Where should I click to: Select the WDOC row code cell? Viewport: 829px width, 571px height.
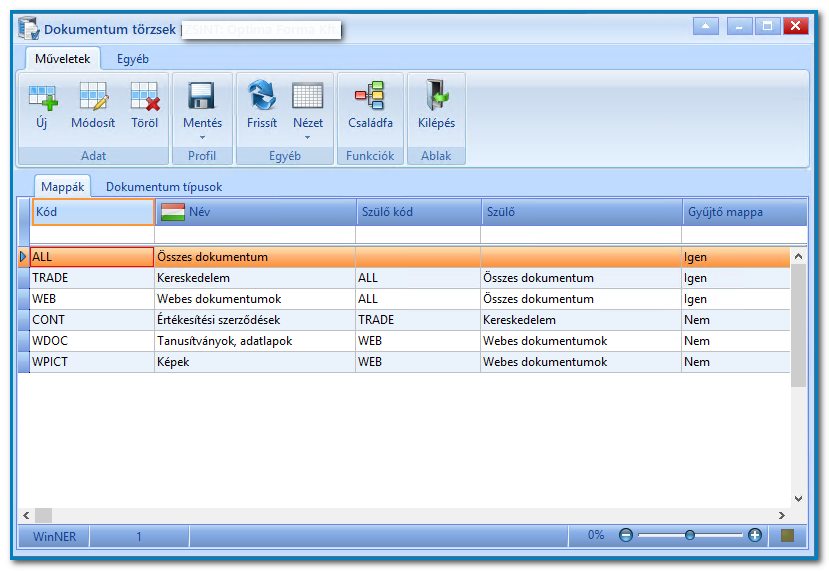tap(92, 341)
